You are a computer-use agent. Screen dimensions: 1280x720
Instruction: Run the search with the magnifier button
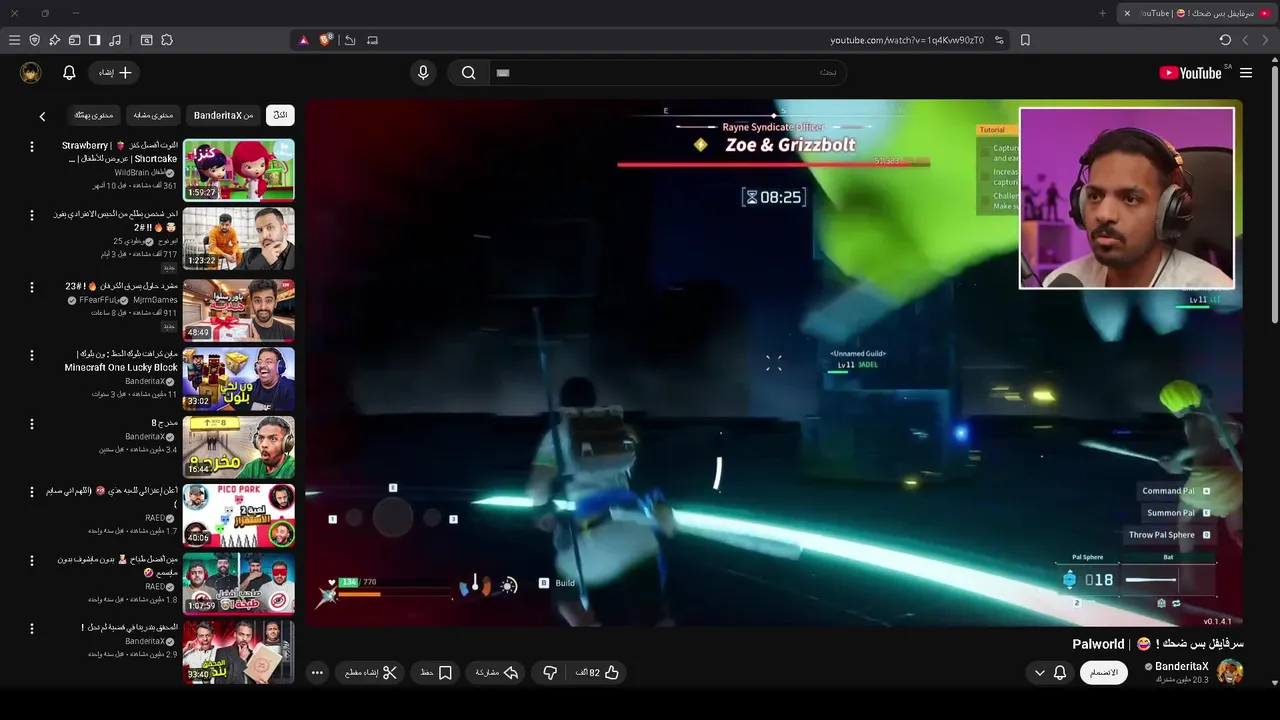point(468,72)
